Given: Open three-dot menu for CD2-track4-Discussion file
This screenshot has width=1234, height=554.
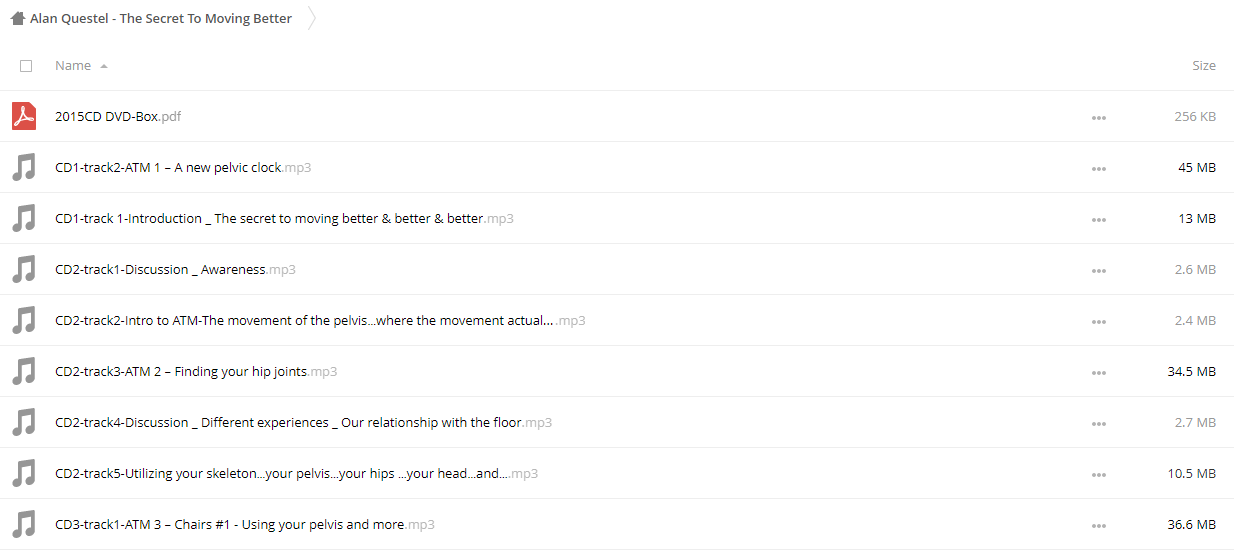Looking at the screenshot, I should (x=1099, y=424).
